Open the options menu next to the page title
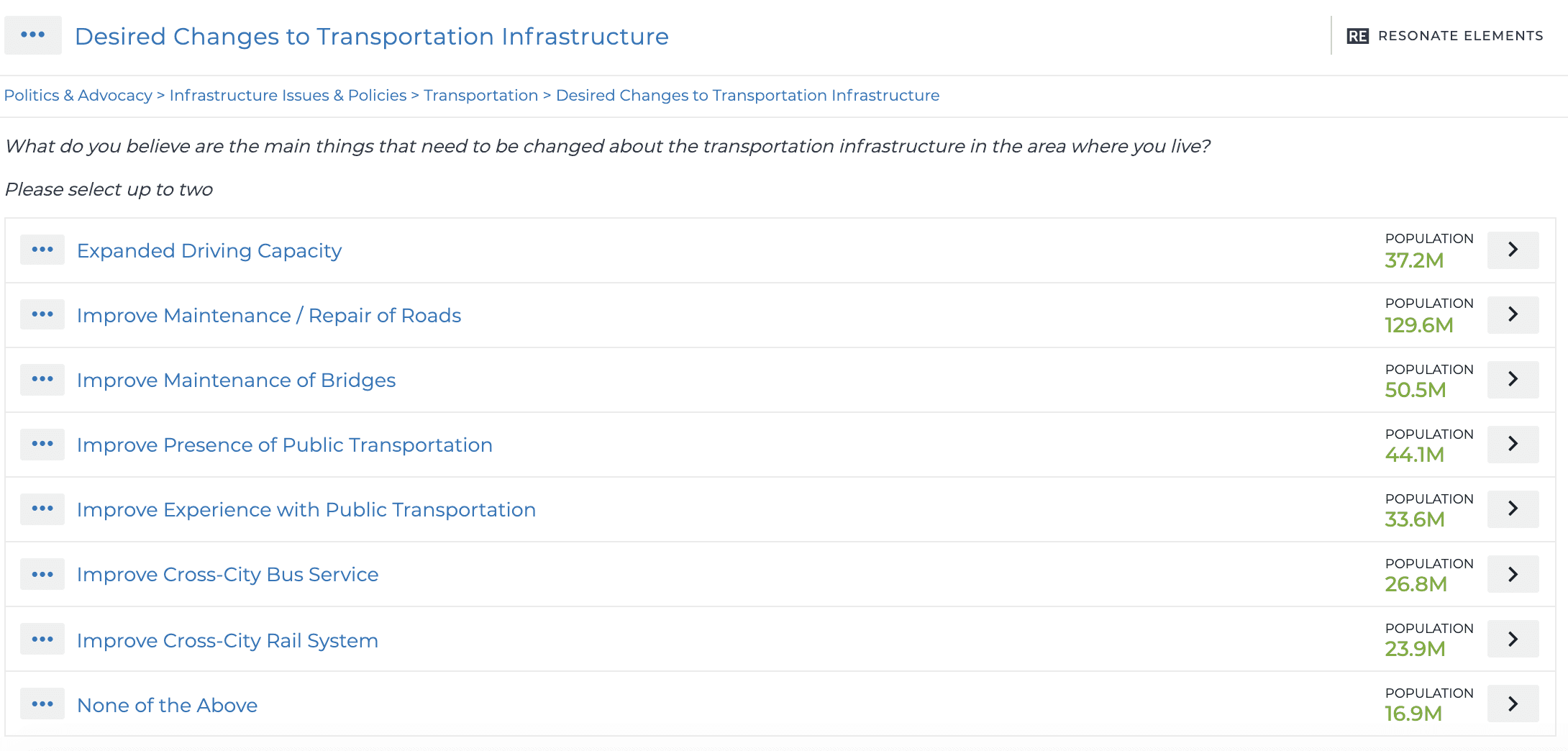The width and height of the screenshot is (1568, 751). tap(33, 35)
